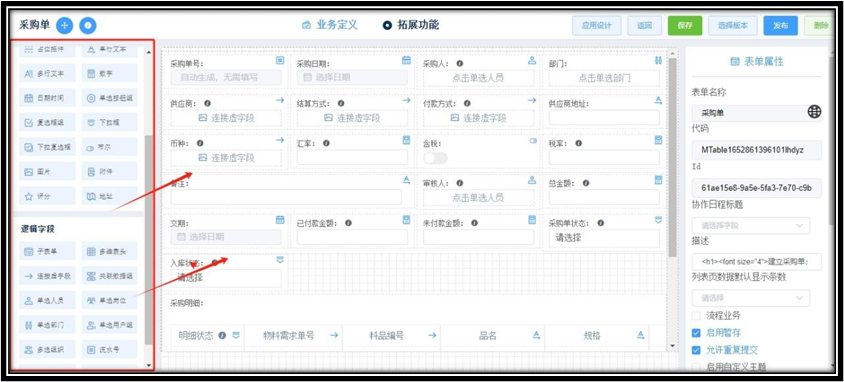Click the 点击单选部门 field
844x382 pixels.
(604, 77)
